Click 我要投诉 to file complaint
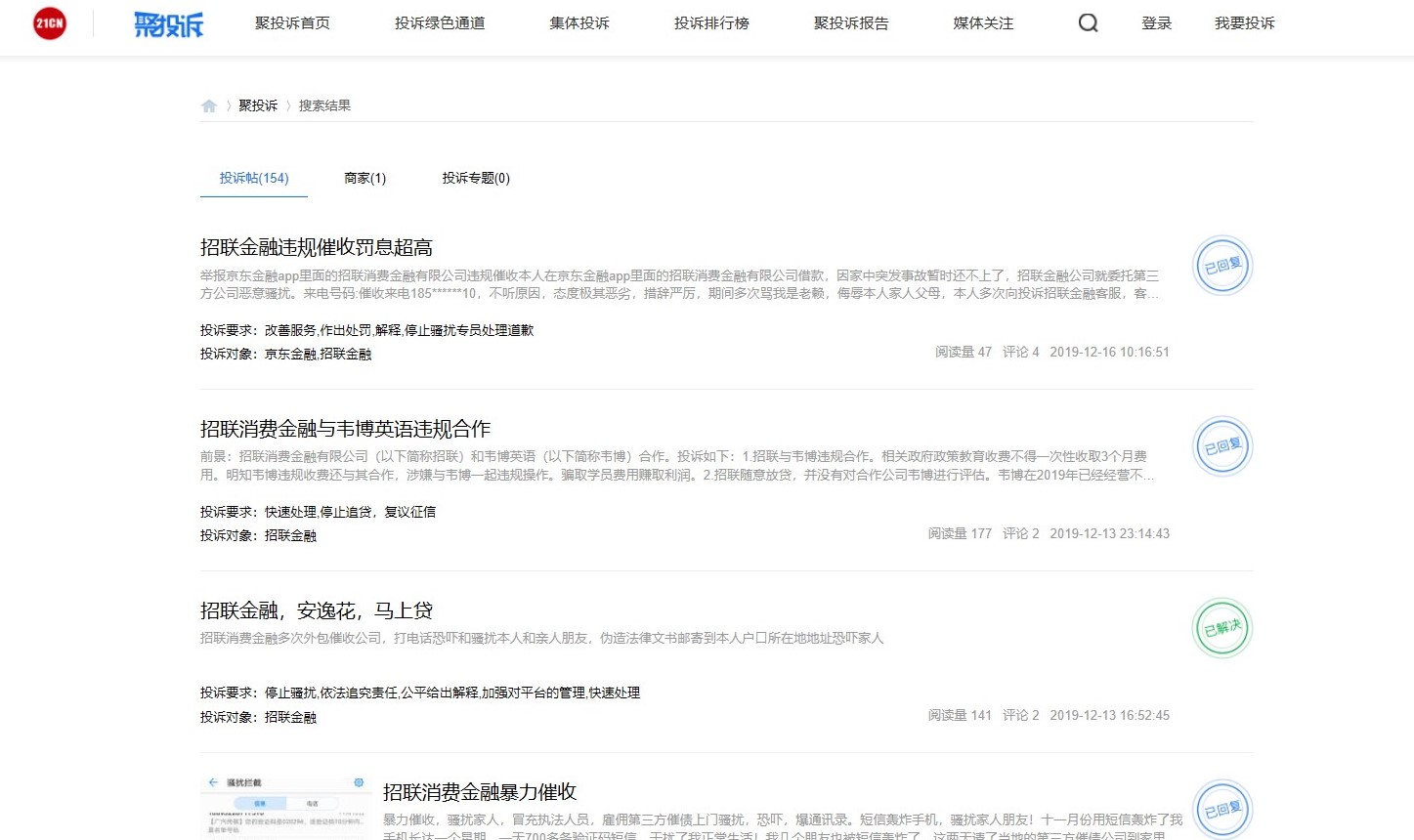The height and width of the screenshot is (840, 1414). pos(1244,22)
